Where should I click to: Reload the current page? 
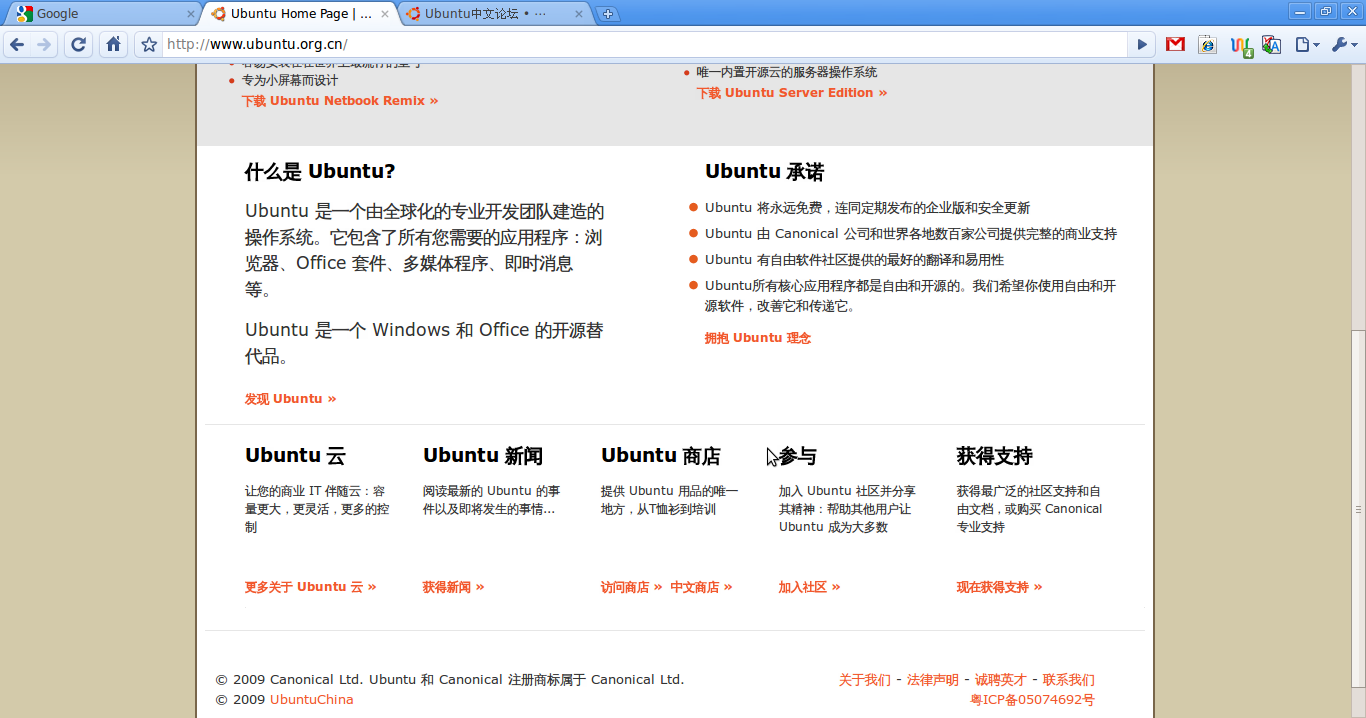tap(79, 44)
